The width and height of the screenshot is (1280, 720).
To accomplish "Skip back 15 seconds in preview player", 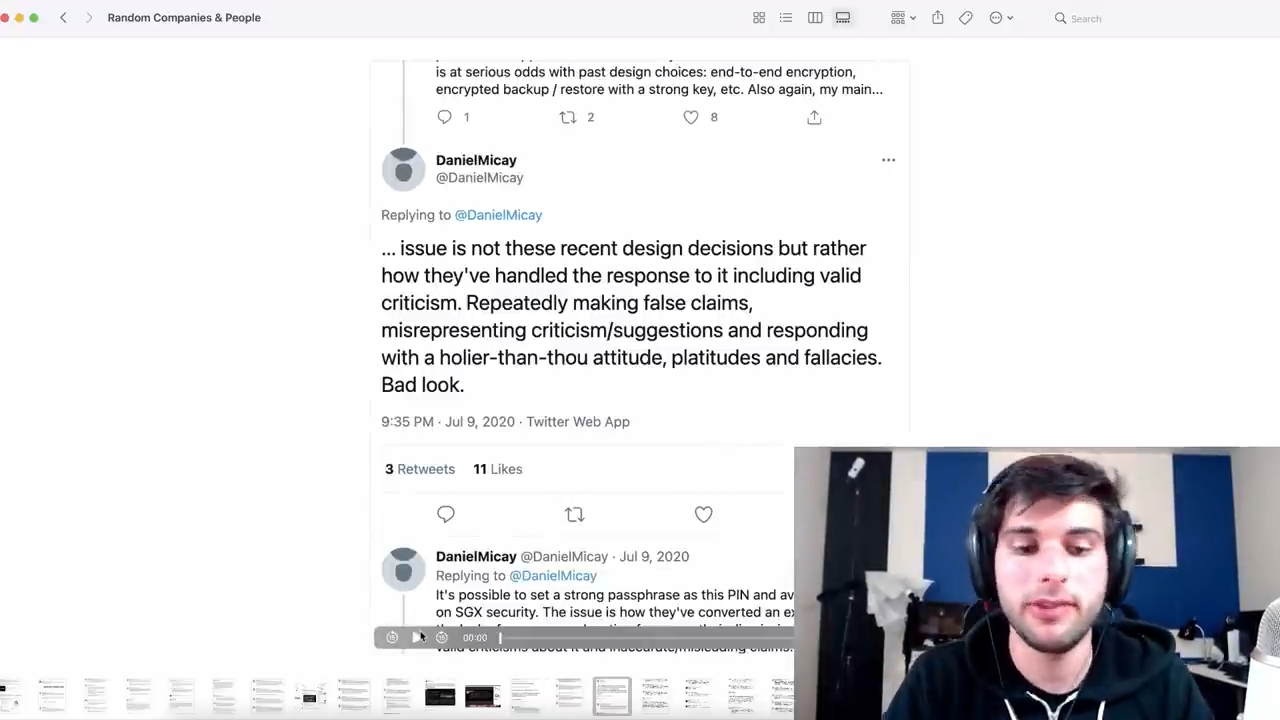I will [392, 638].
